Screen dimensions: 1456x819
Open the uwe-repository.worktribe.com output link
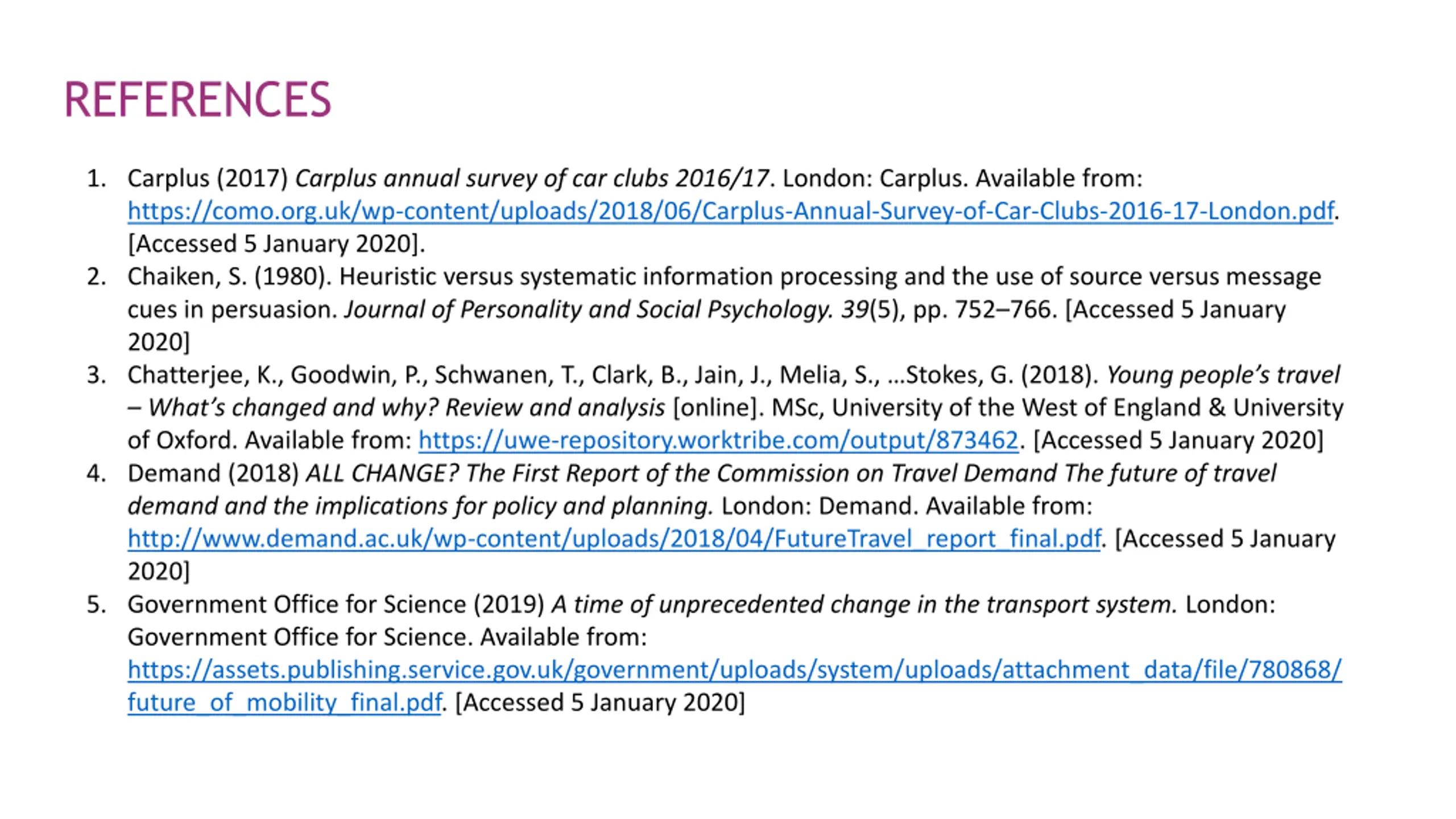(718, 440)
